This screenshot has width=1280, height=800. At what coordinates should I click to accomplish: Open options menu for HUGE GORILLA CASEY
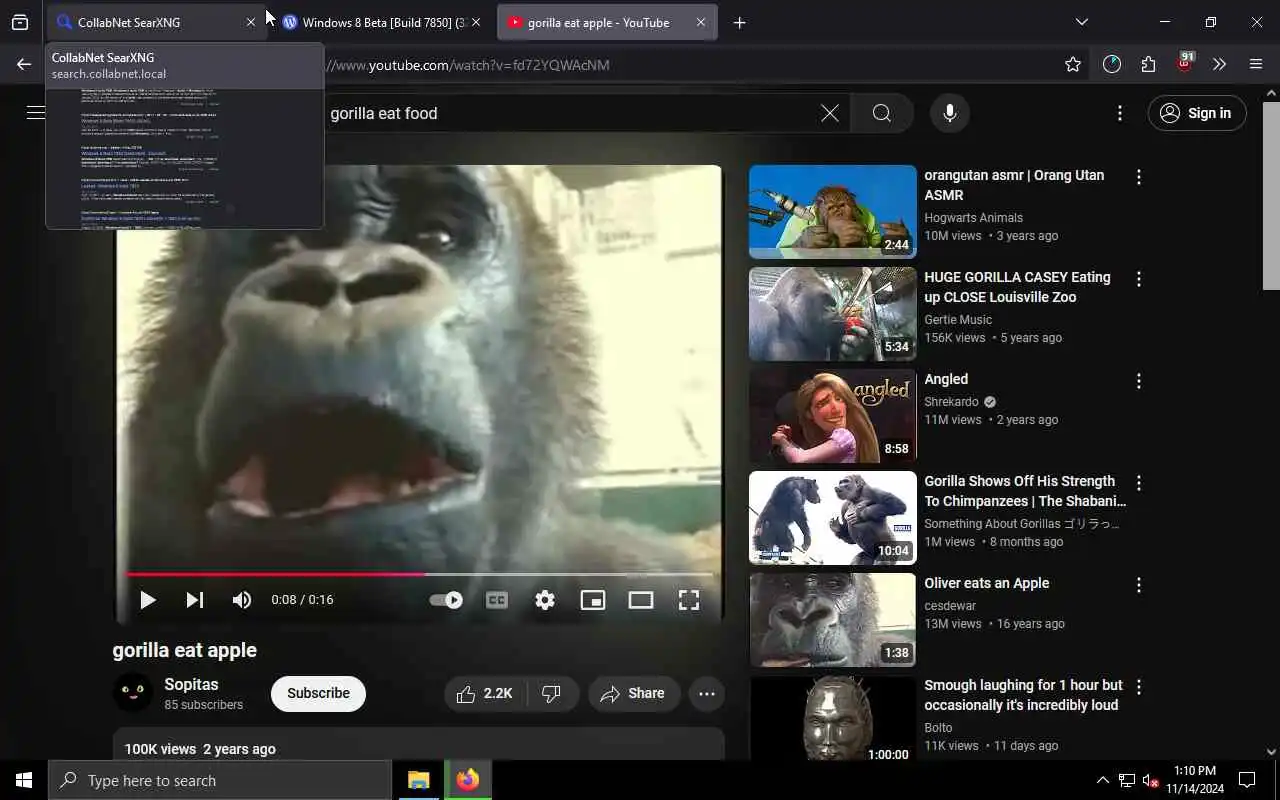pyautogui.click(x=1138, y=279)
